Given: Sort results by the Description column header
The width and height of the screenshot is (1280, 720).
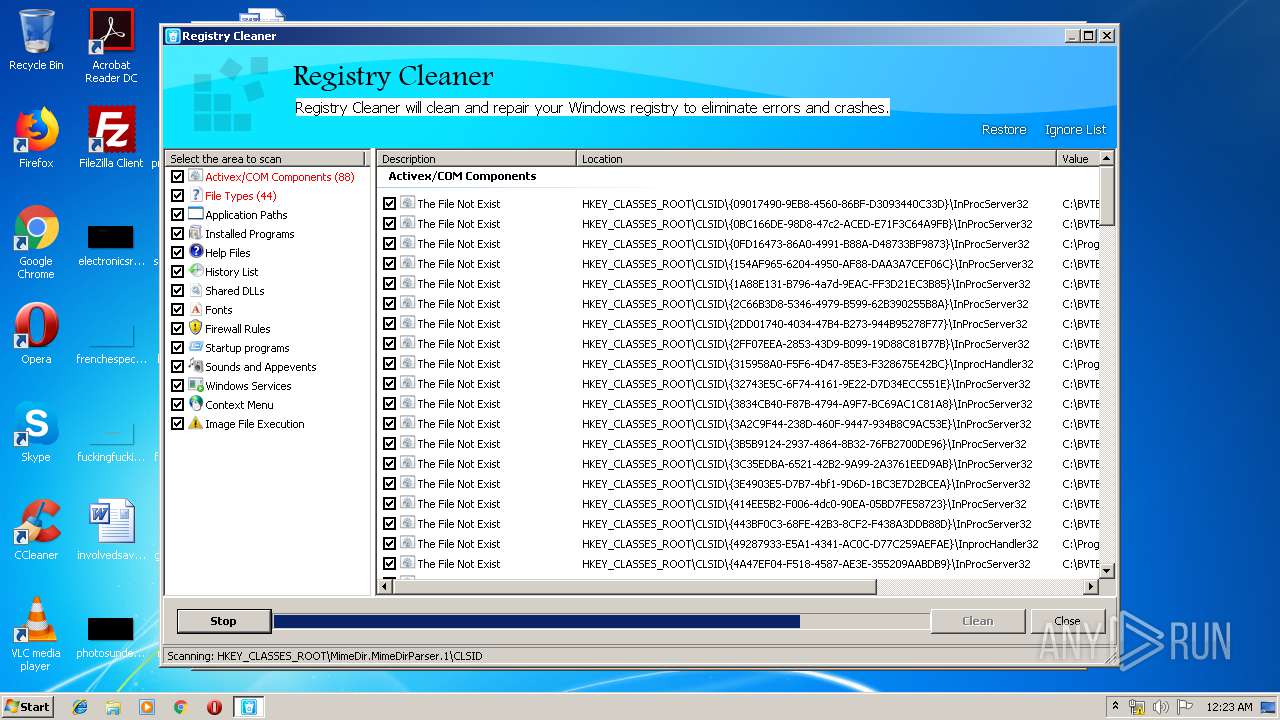Looking at the screenshot, I should 477,159.
